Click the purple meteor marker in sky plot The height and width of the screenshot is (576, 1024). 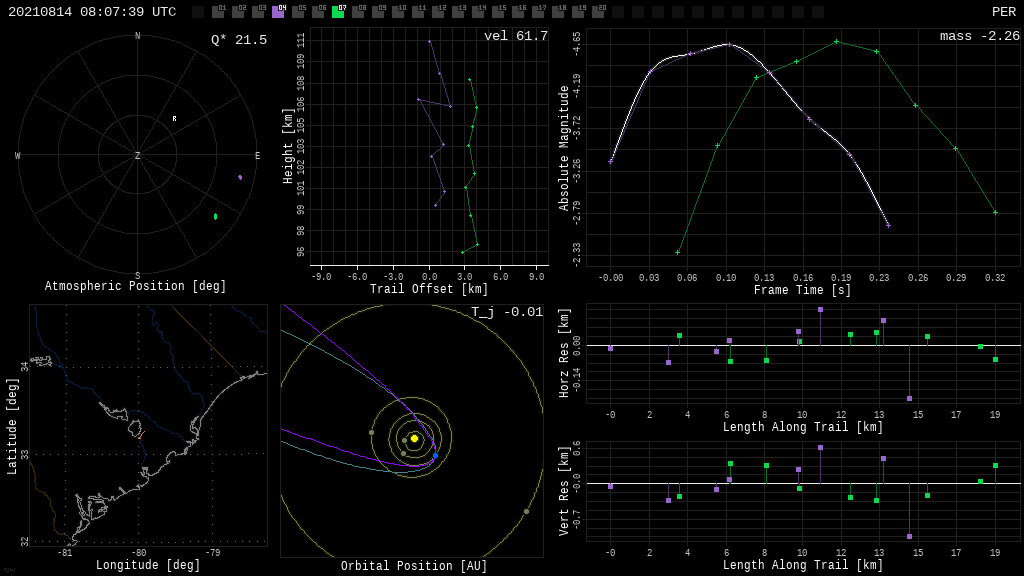(240, 177)
